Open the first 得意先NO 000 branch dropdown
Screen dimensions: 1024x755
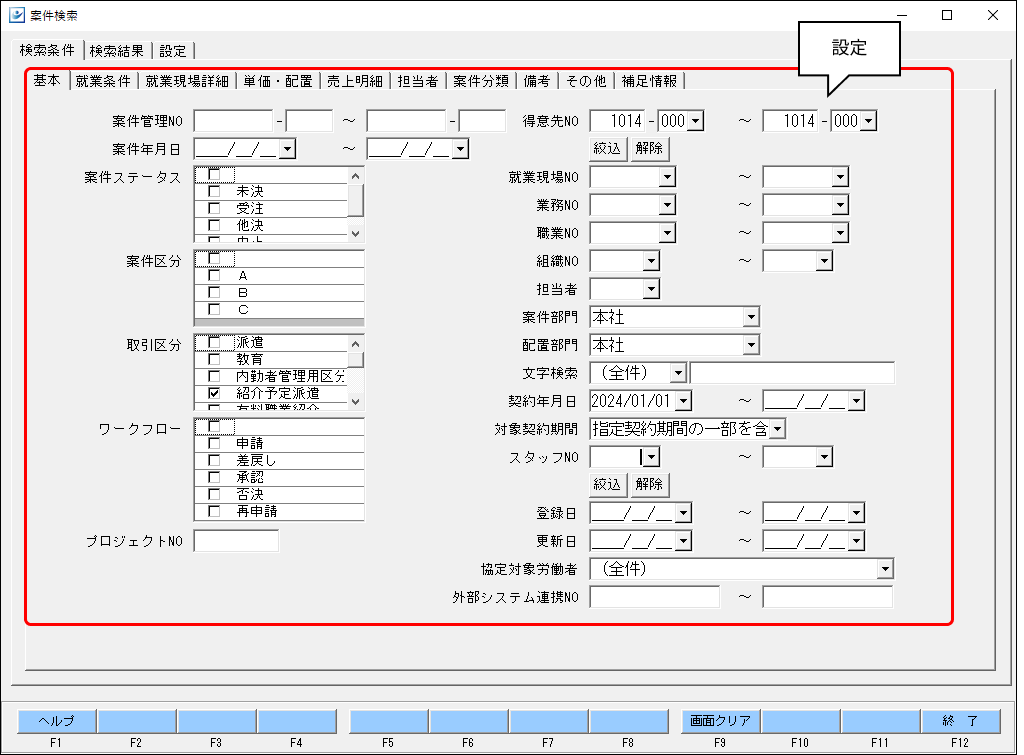coord(696,121)
